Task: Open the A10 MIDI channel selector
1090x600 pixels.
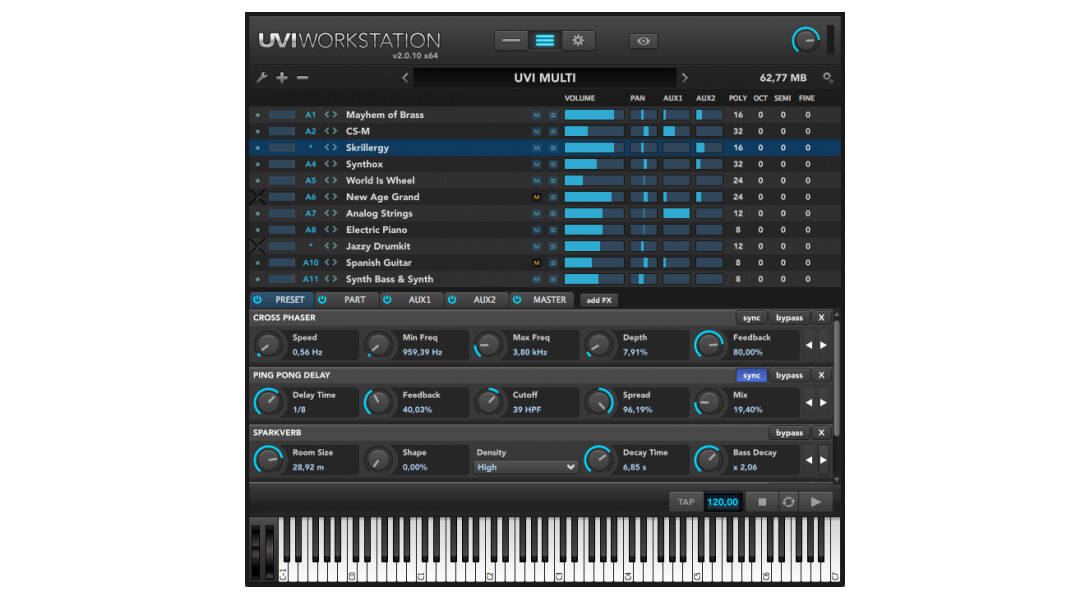Action: tap(310, 263)
